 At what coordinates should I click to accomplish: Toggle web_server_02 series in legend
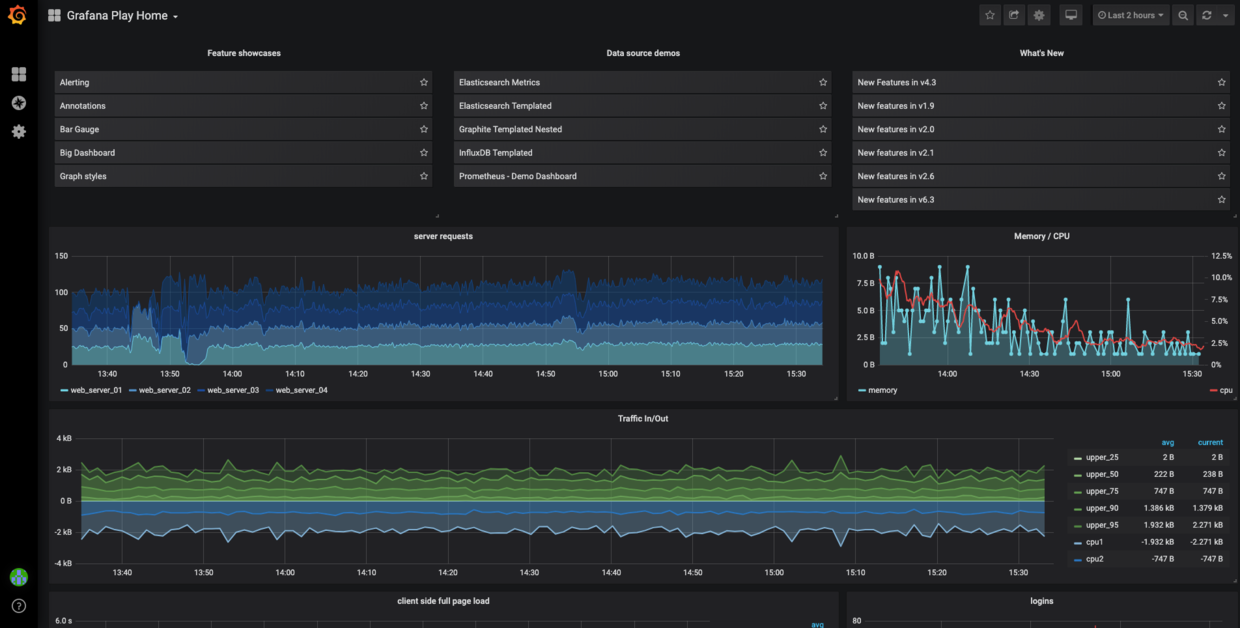(165, 391)
